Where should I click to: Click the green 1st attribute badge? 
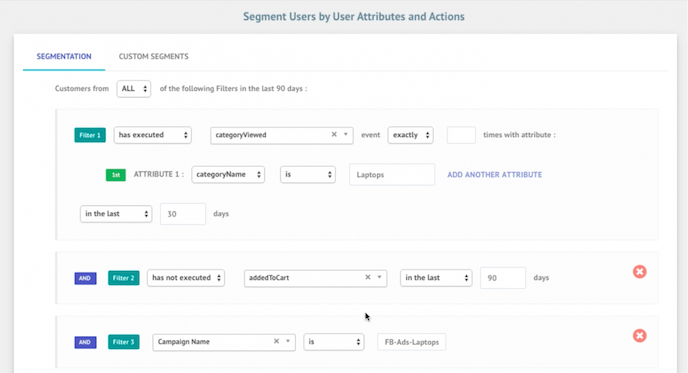pyautogui.click(x=116, y=175)
